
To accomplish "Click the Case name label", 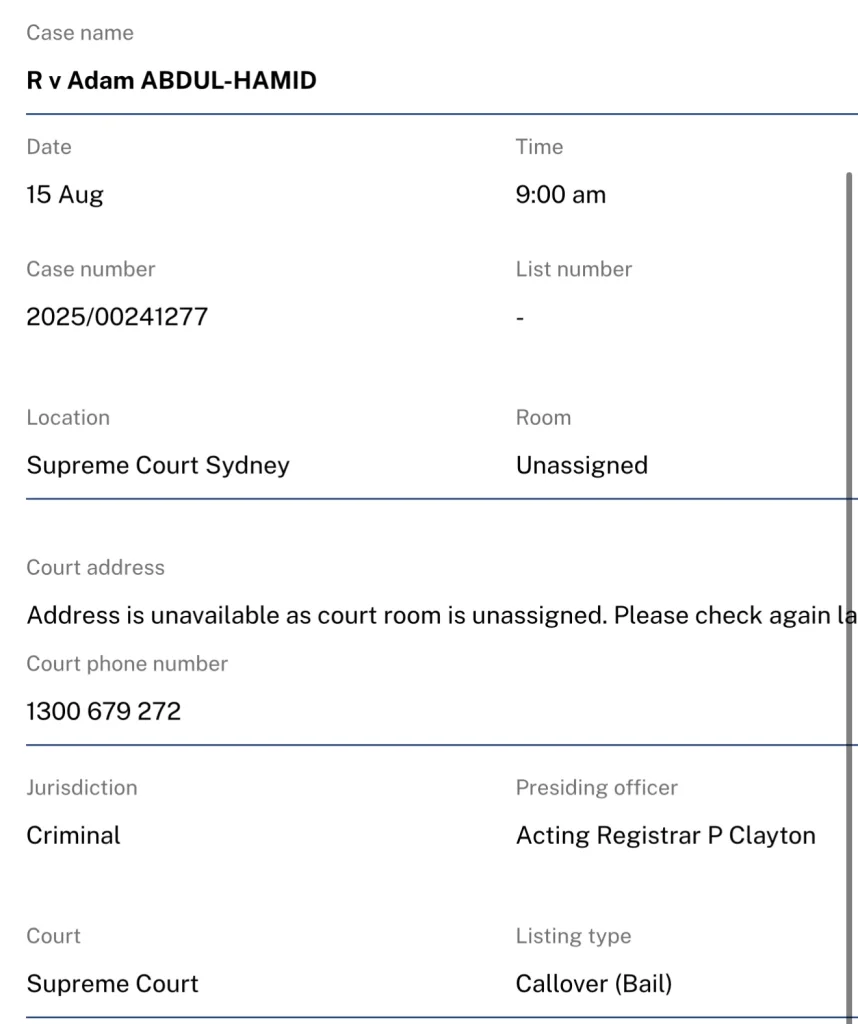I will 80,33.
